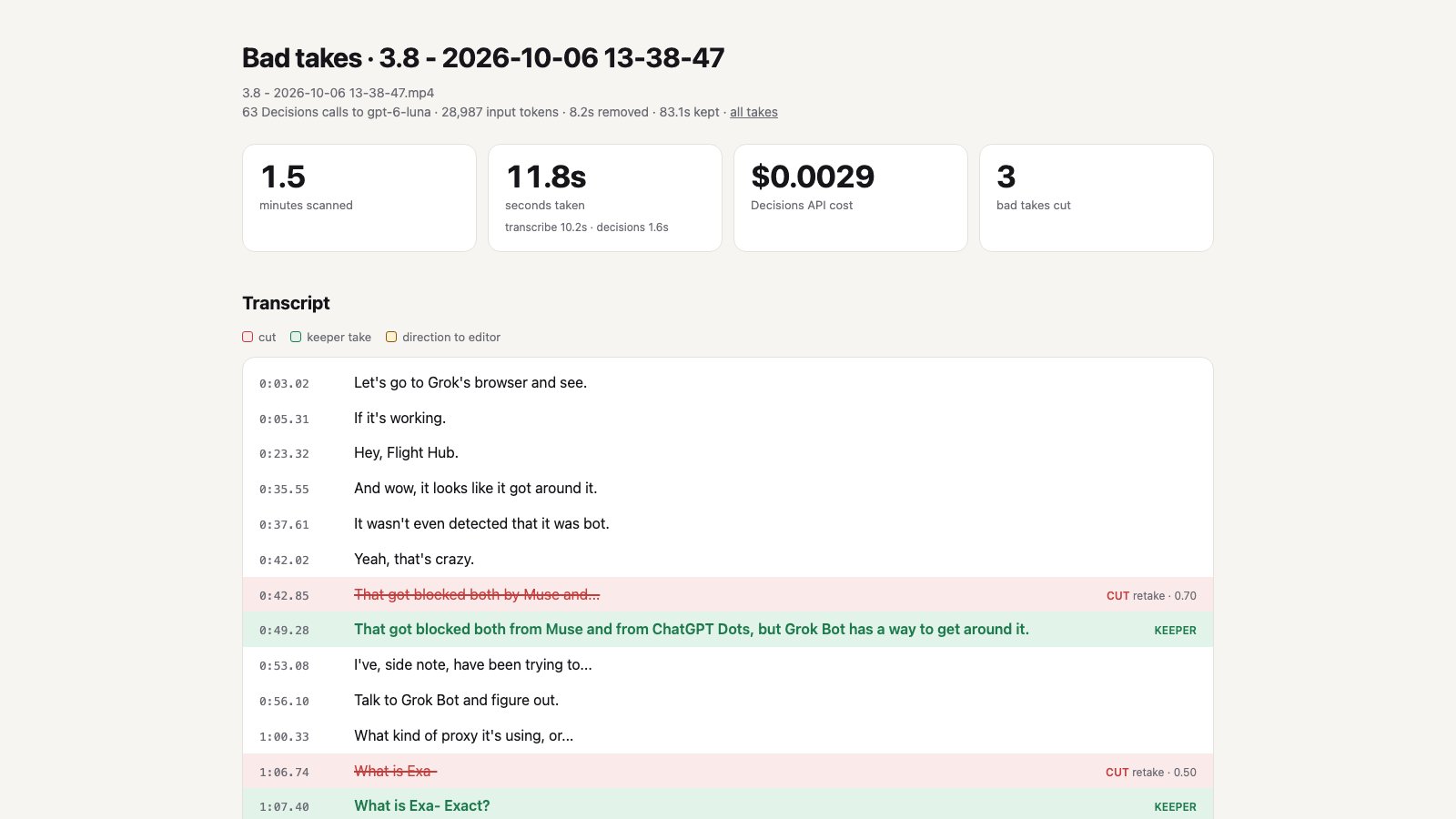The height and width of the screenshot is (819, 1456).
Task: Open the 'all takes' link
Action: (753, 112)
